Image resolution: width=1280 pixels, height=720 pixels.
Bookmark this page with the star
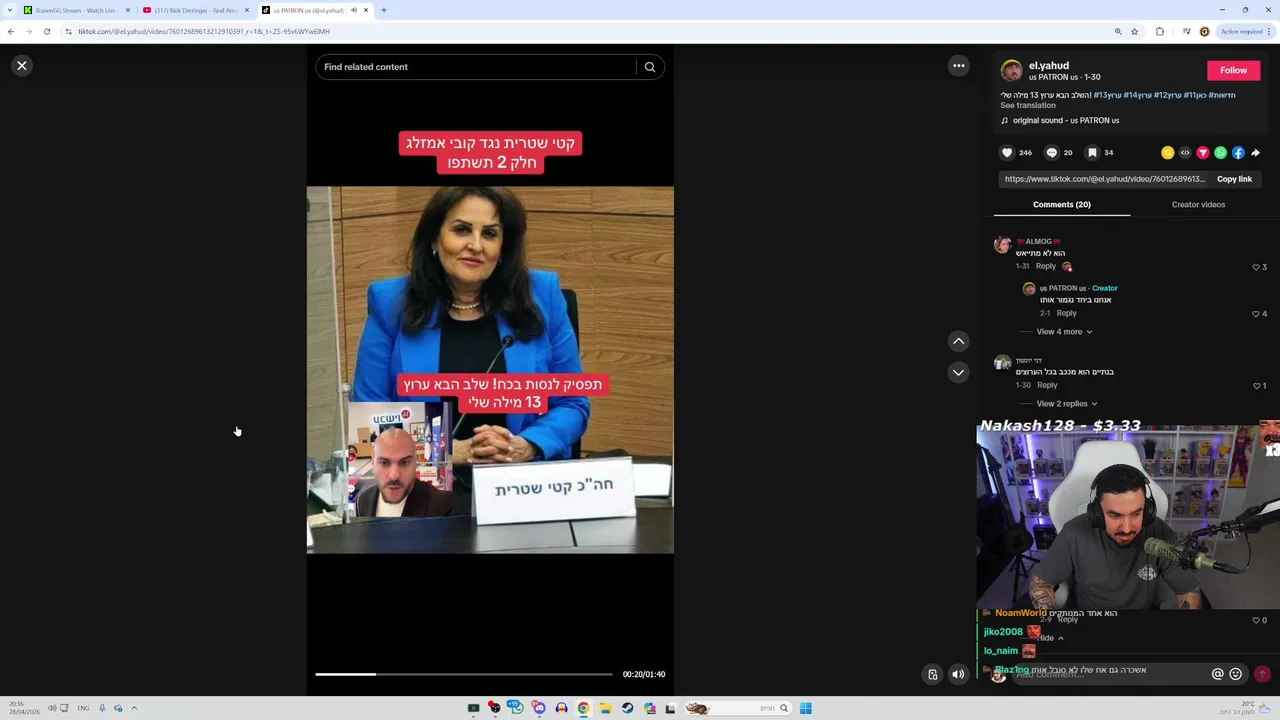pos(1134,31)
